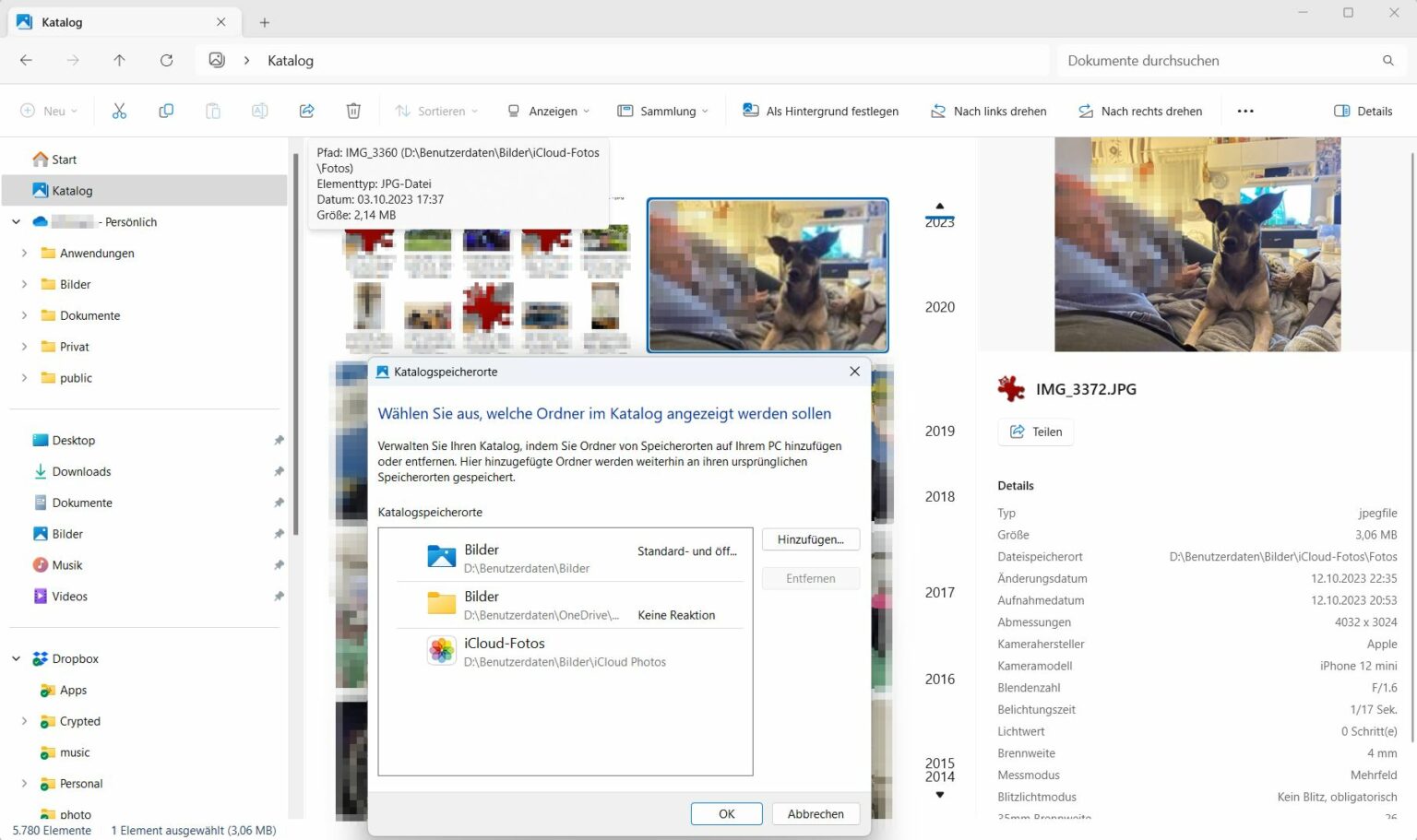Expand the Dropbox tree in the sidebar
Image resolution: width=1417 pixels, height=840 pixels.
pos(15,657)
